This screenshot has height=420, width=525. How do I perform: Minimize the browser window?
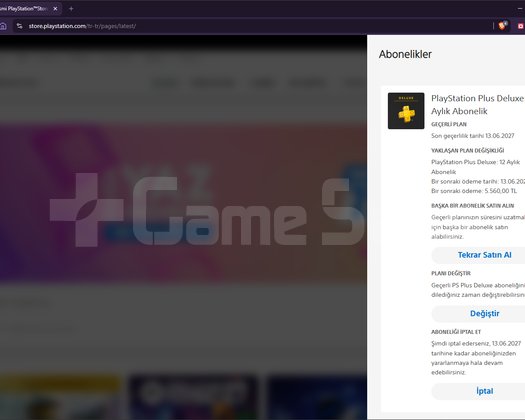(x=521, y=9)
